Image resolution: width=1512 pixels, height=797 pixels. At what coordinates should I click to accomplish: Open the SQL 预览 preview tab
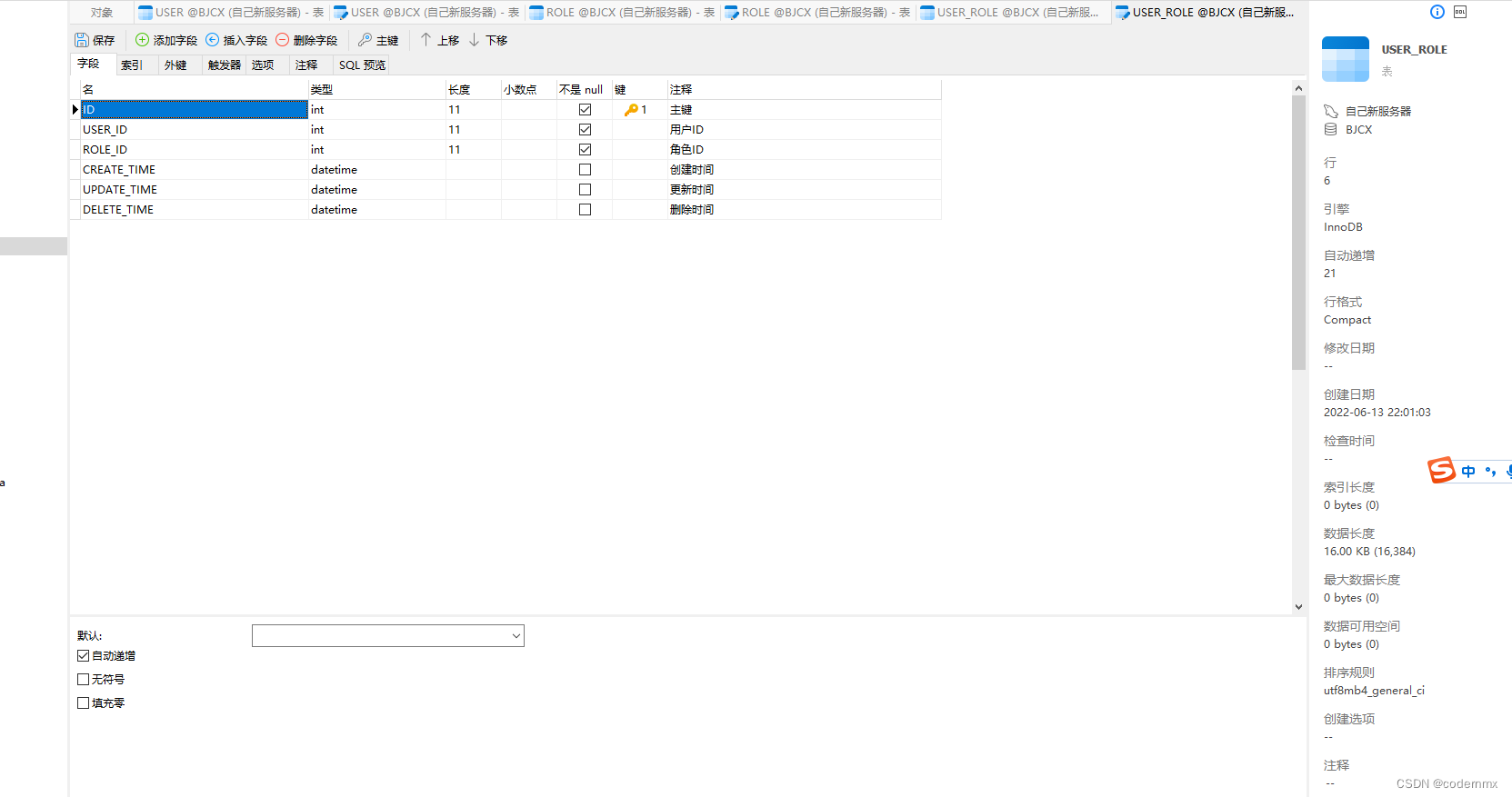coord(362,65)
